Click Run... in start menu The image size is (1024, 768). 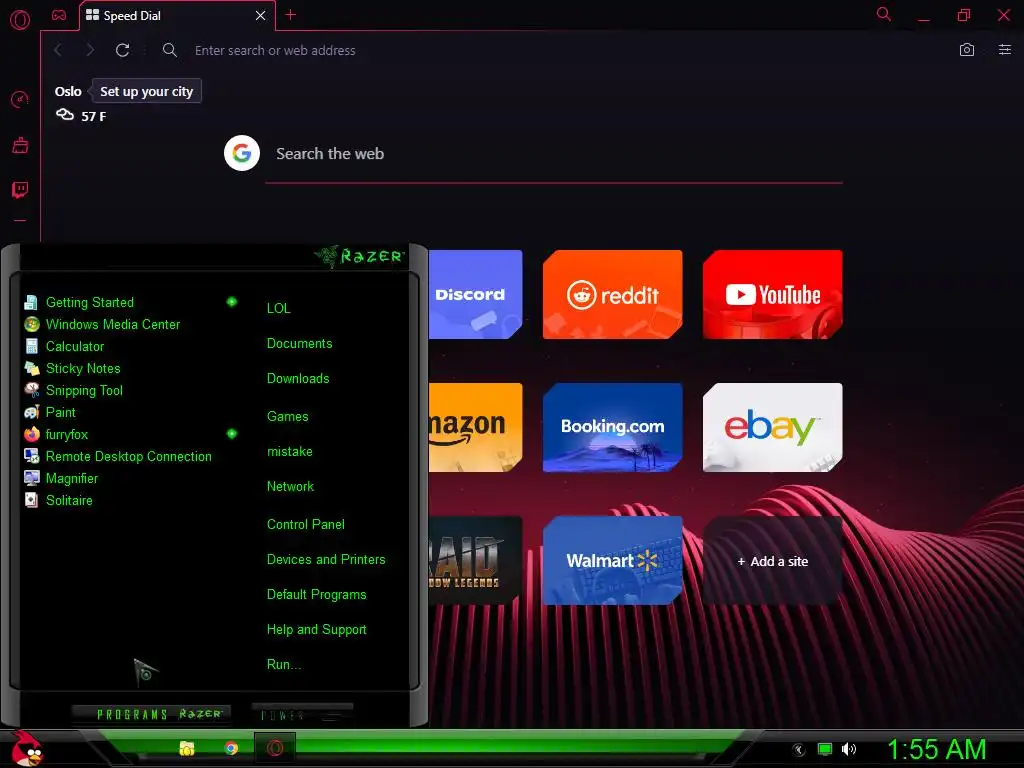283,665
